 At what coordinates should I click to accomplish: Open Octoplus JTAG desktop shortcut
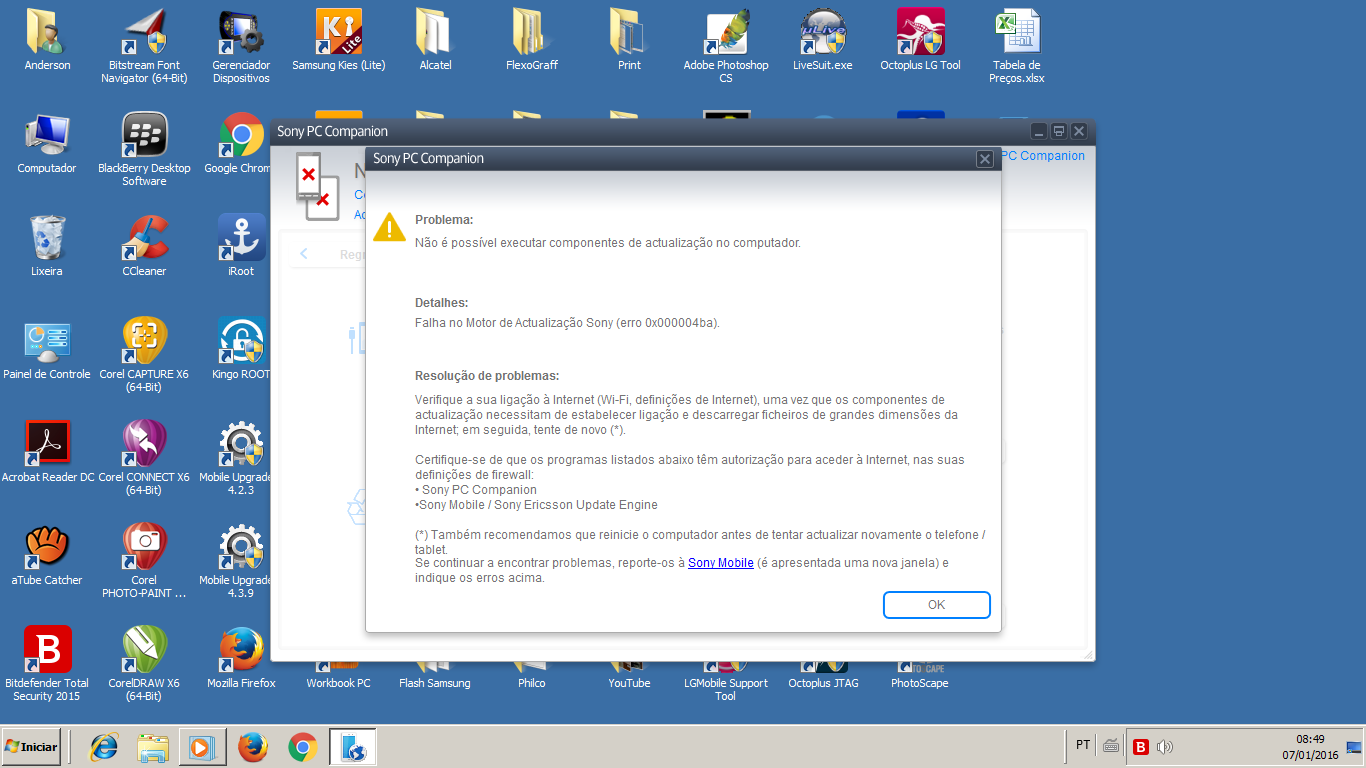point(823,677)
